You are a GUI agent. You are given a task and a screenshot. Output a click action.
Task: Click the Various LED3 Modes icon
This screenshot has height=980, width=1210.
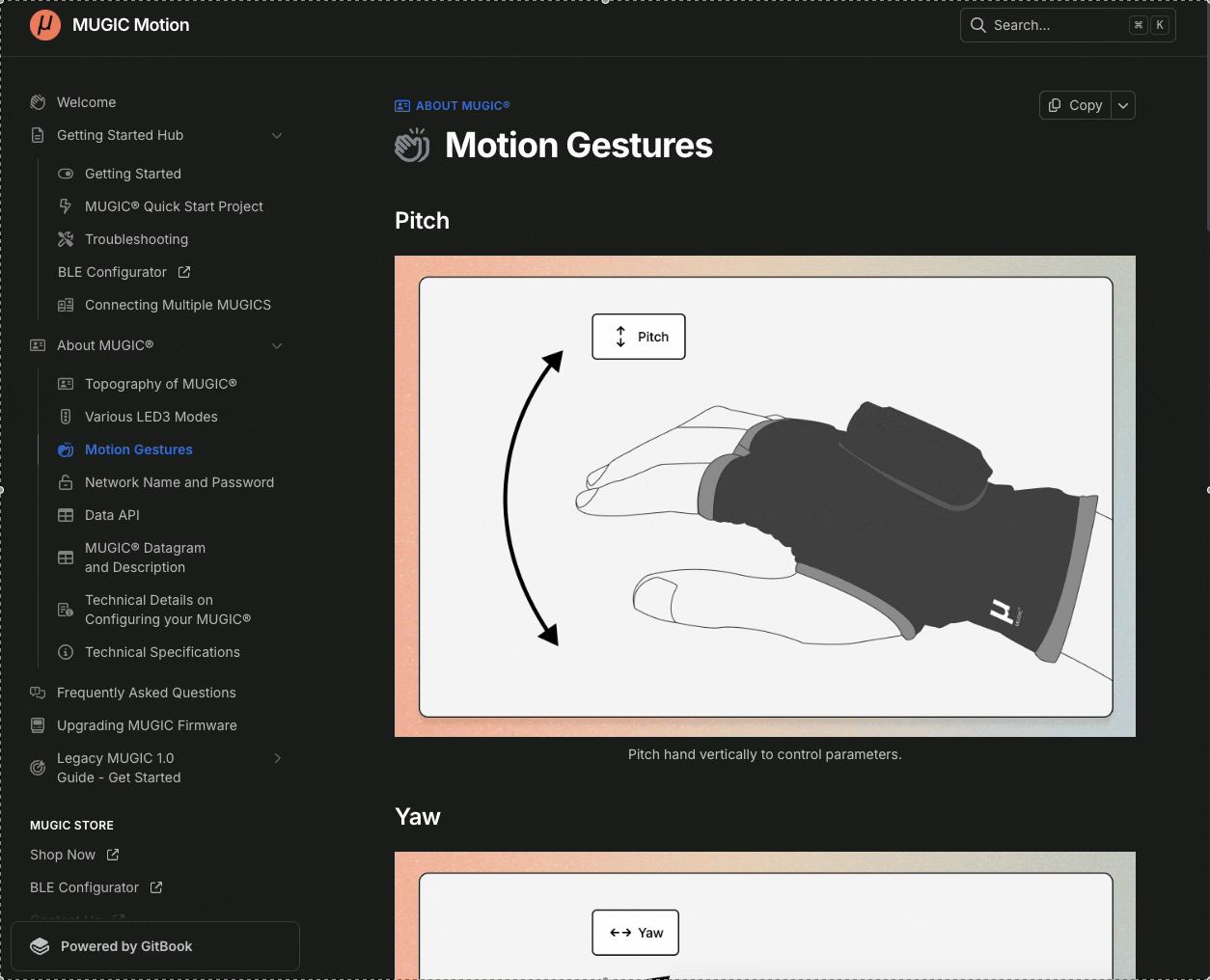tap(66, 417)
